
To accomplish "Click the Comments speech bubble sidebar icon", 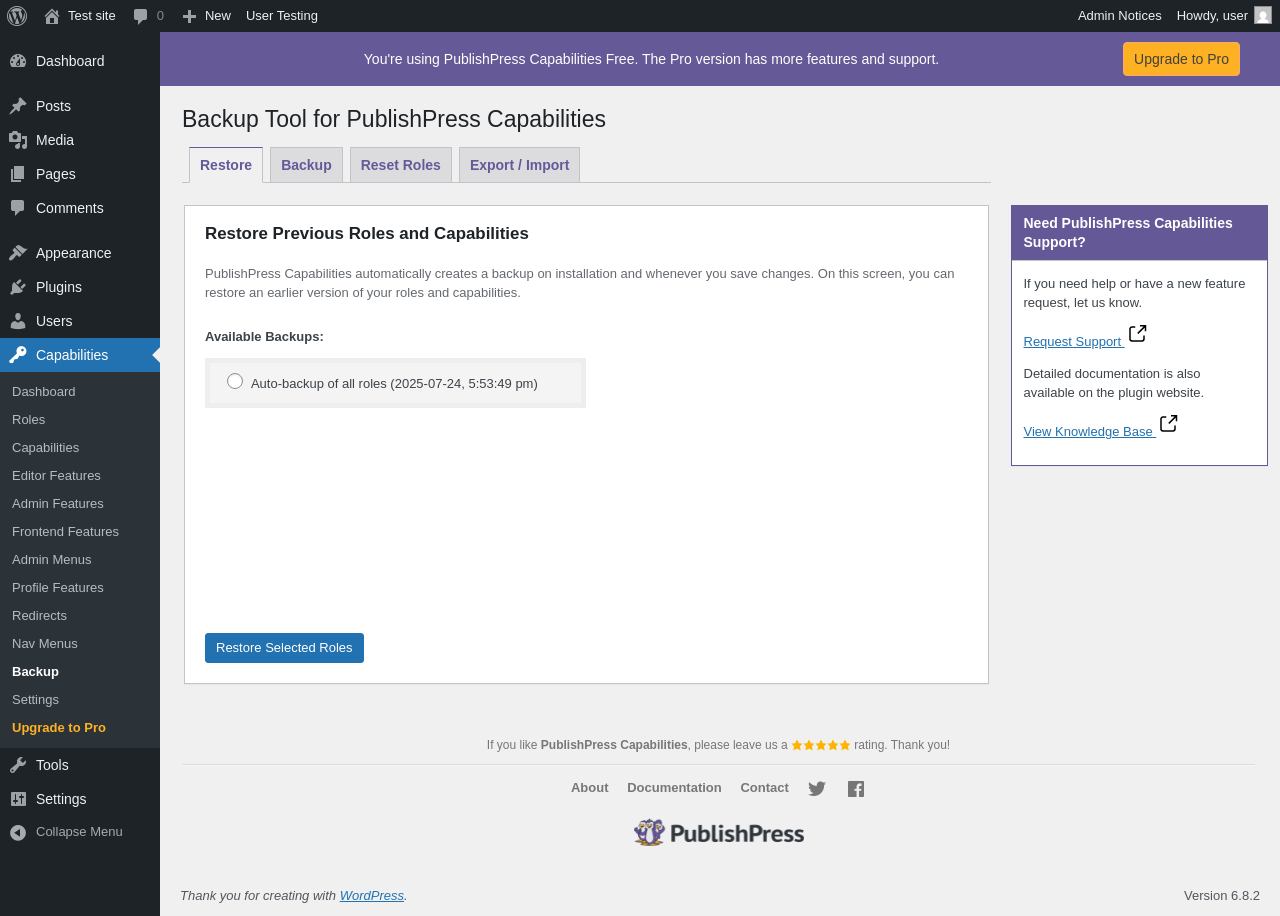I will click(x=18, y=208).
